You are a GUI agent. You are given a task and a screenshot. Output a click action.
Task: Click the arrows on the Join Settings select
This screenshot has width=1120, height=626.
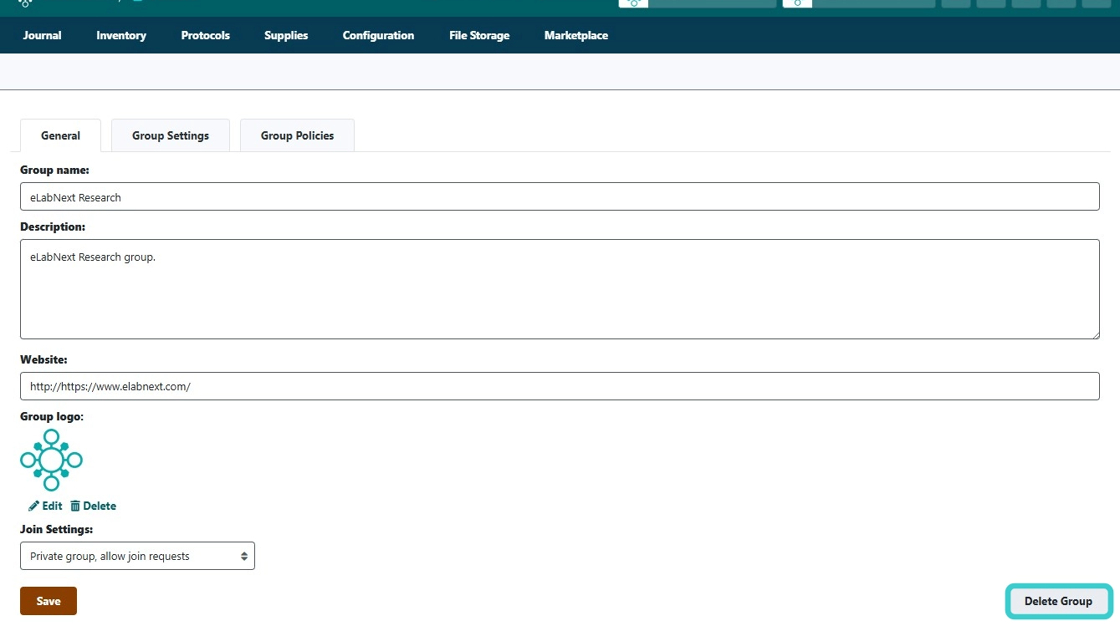click(244, 556)
